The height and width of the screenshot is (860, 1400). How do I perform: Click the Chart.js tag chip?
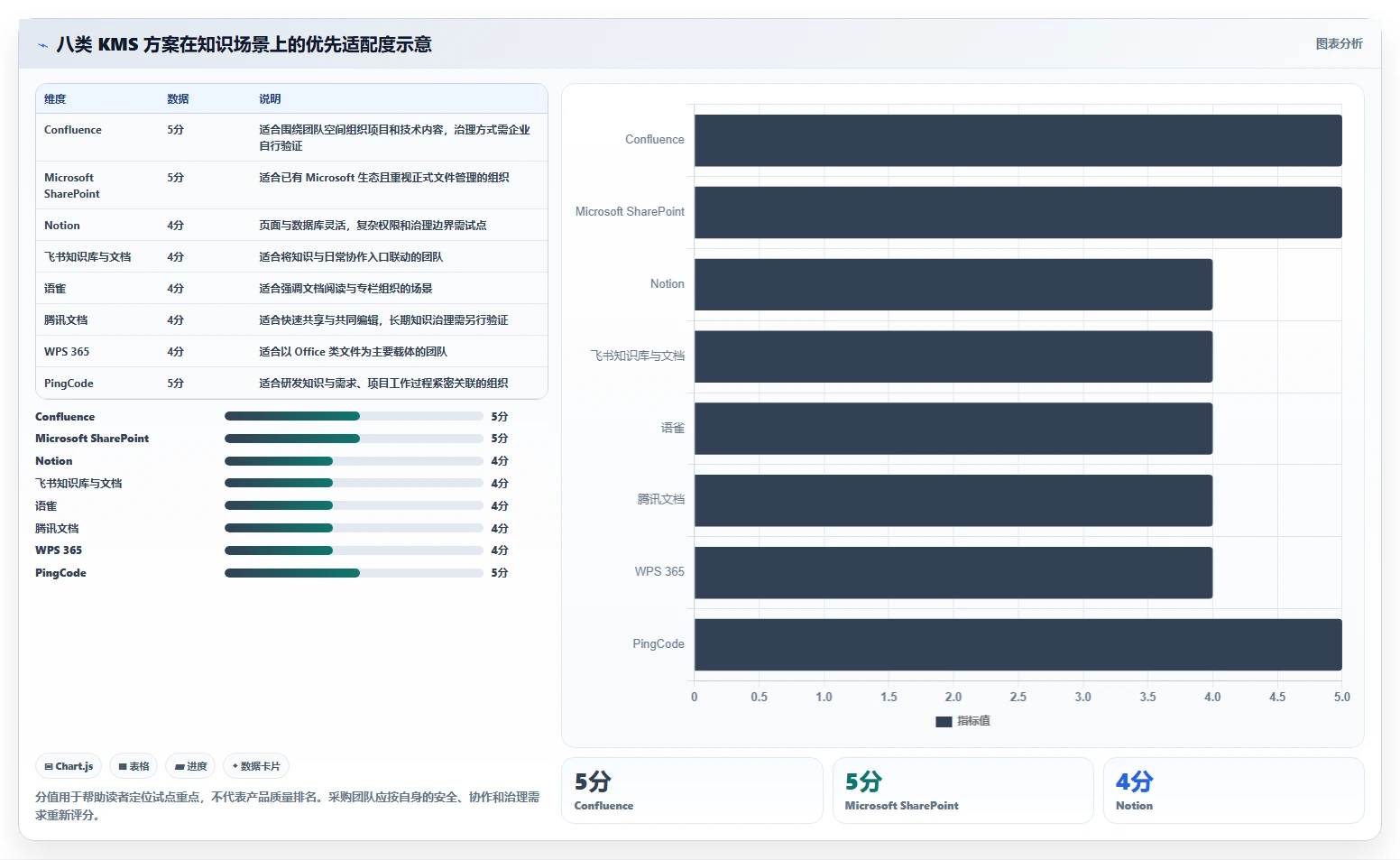(x=69, y=766)
